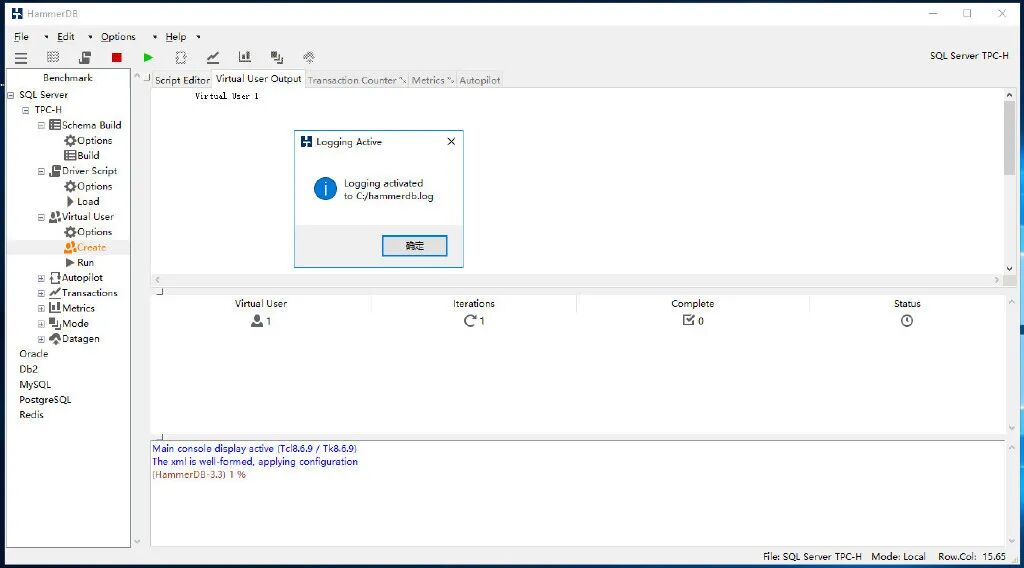Click the Mode tree icon
1024x568 pixels.
coord(55,323)
